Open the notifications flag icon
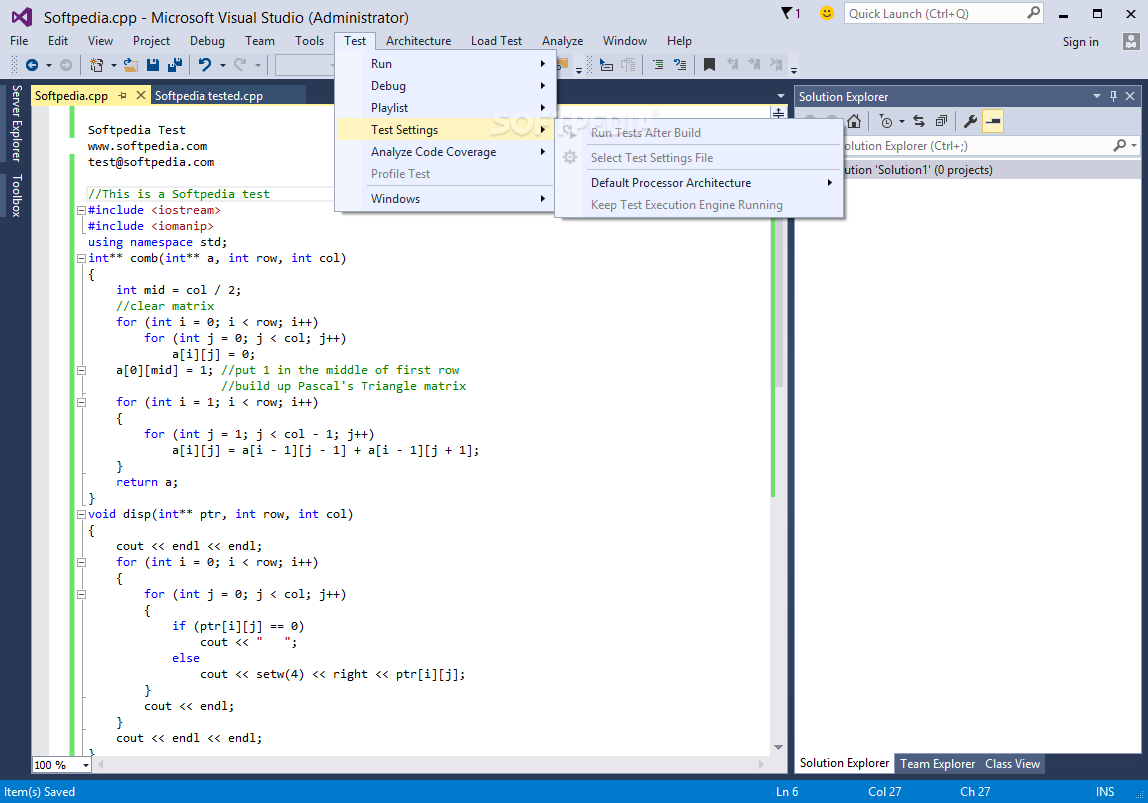 click(787, 13)
